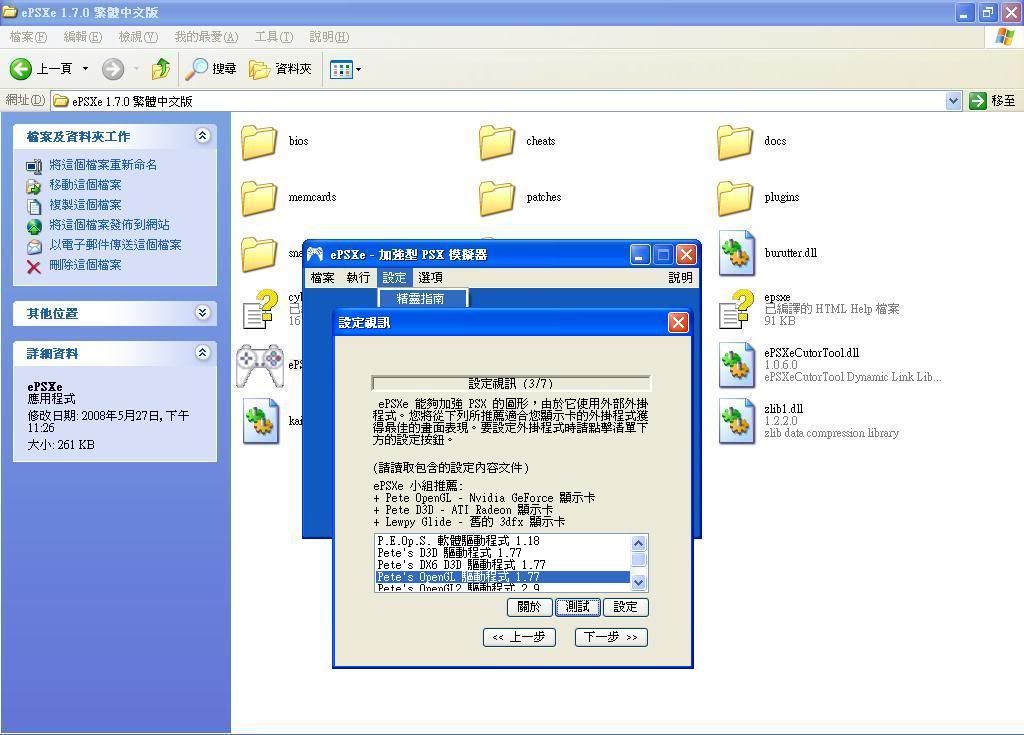Click the plugin list scroll up arrow
Viewport: 1024px width, 735px height.
pos(639,543)
